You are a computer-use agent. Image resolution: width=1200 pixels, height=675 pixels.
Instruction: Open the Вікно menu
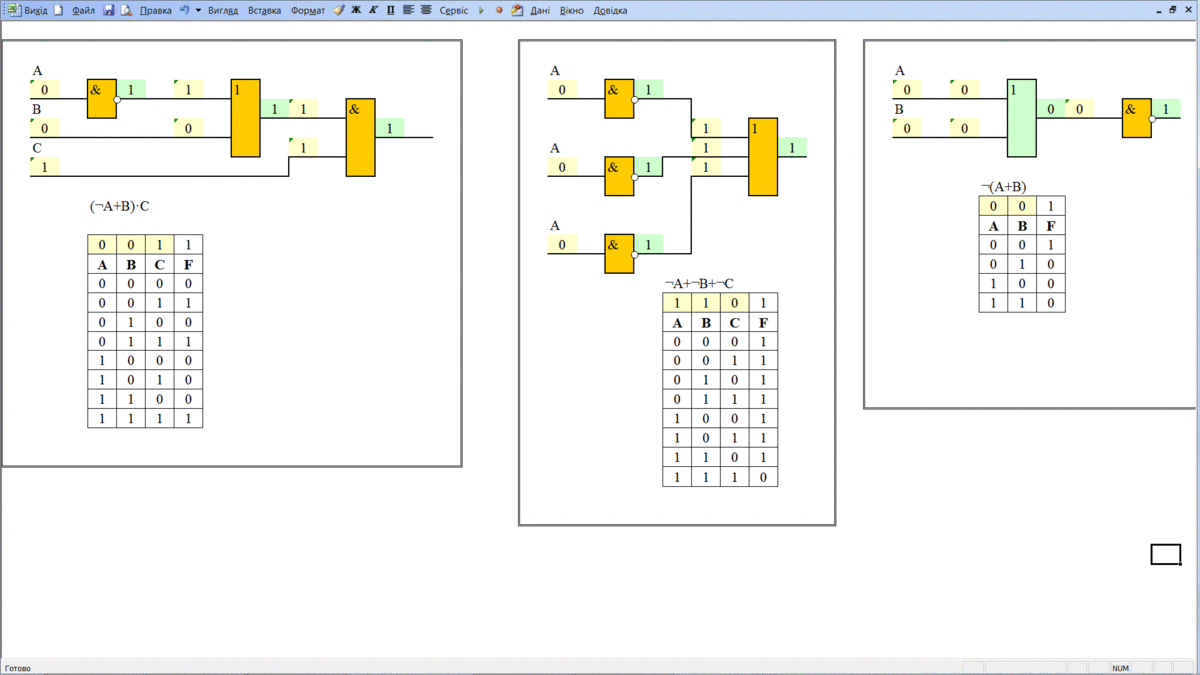(572, 10)
